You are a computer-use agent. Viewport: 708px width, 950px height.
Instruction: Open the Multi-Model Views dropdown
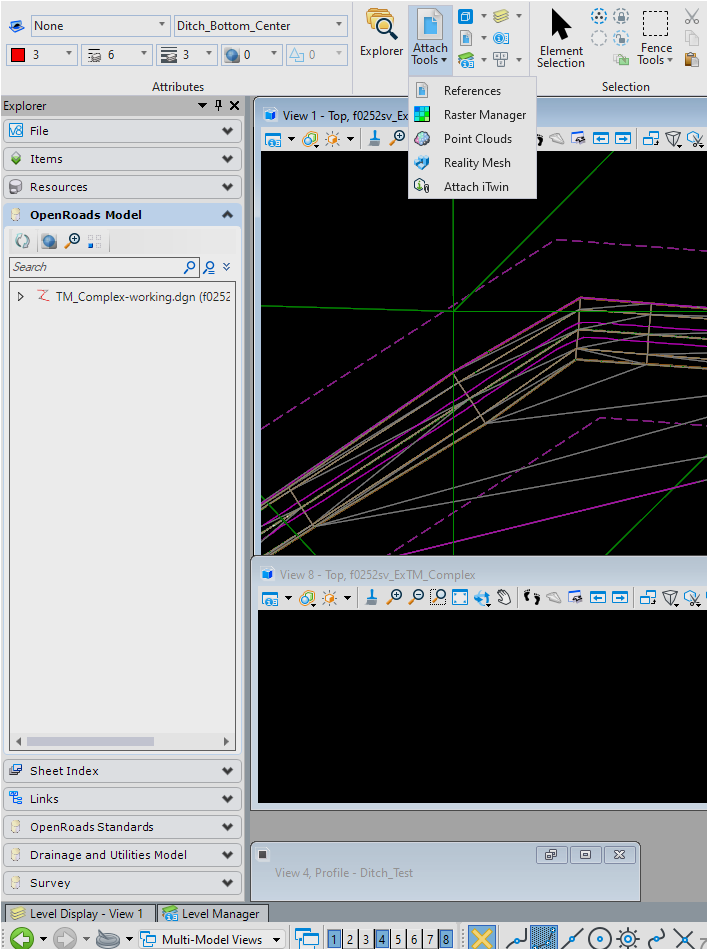pos(212,940)
